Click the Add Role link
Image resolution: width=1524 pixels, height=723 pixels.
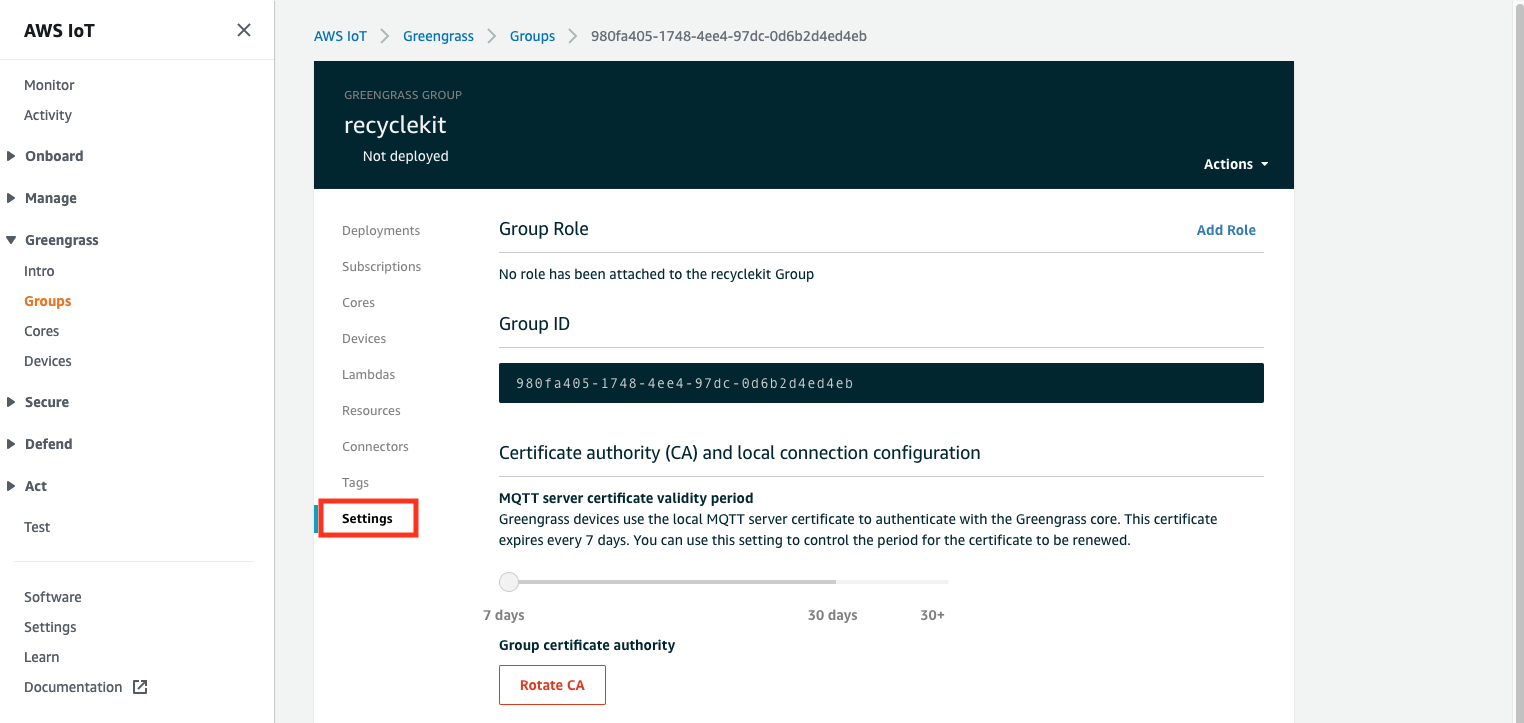(1226, 230)
